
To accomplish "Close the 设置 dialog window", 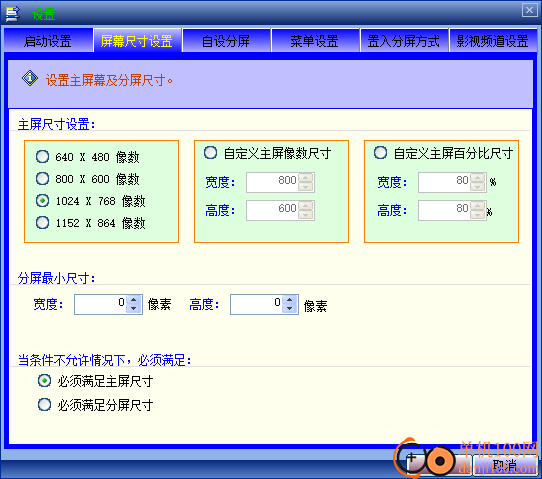I will point(529,10).
